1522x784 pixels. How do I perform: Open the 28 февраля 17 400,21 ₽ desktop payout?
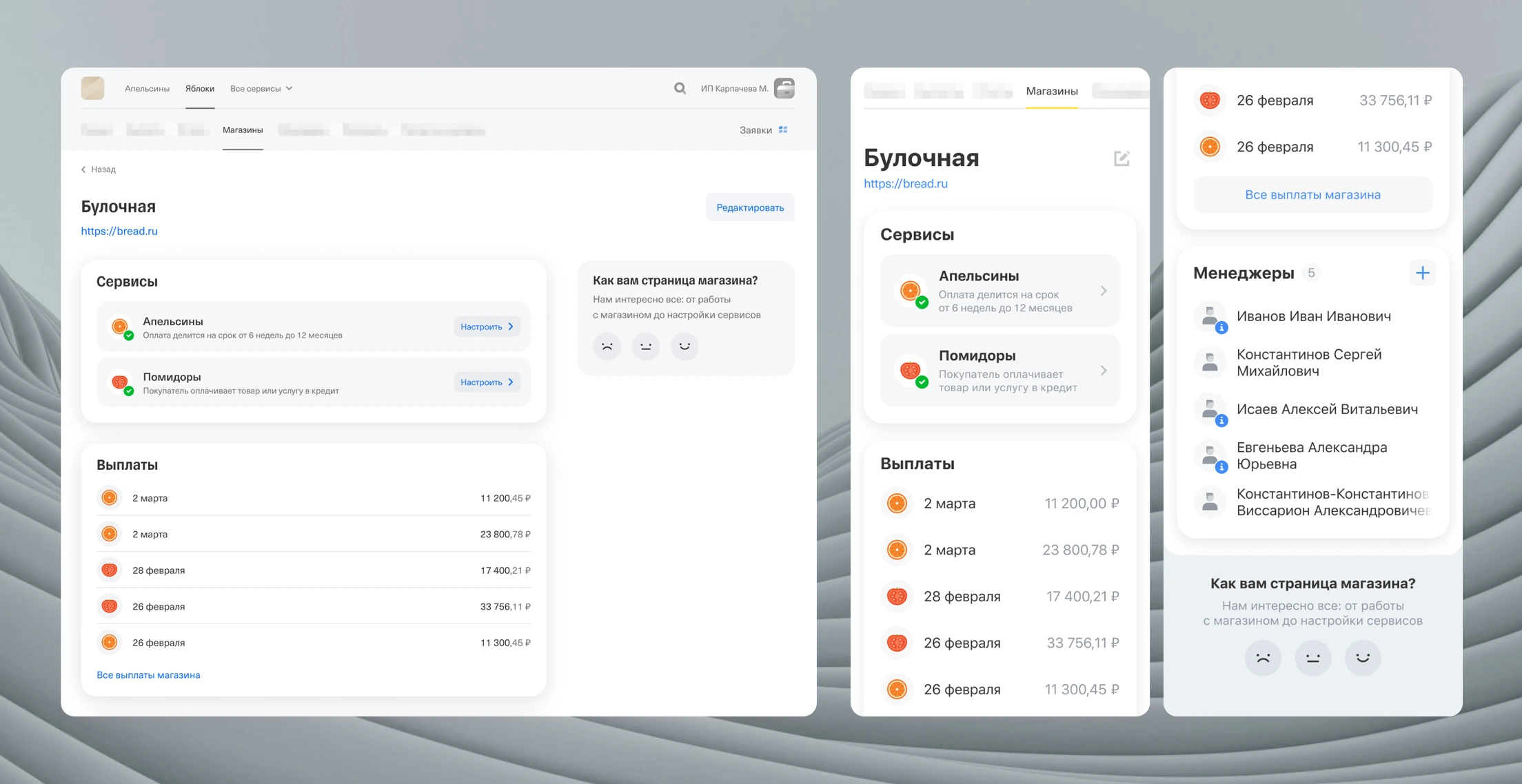click(314, 570)
